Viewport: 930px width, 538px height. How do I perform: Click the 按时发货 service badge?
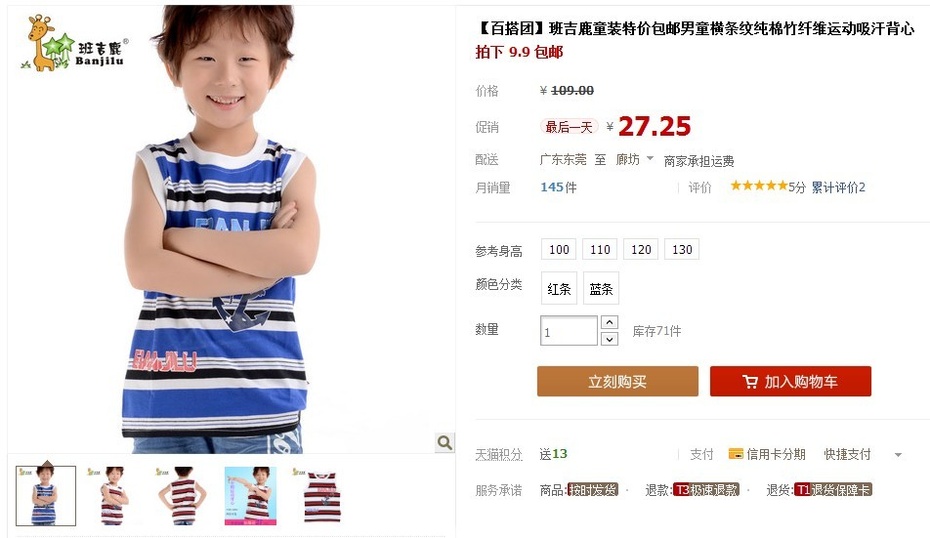point(593,490)
